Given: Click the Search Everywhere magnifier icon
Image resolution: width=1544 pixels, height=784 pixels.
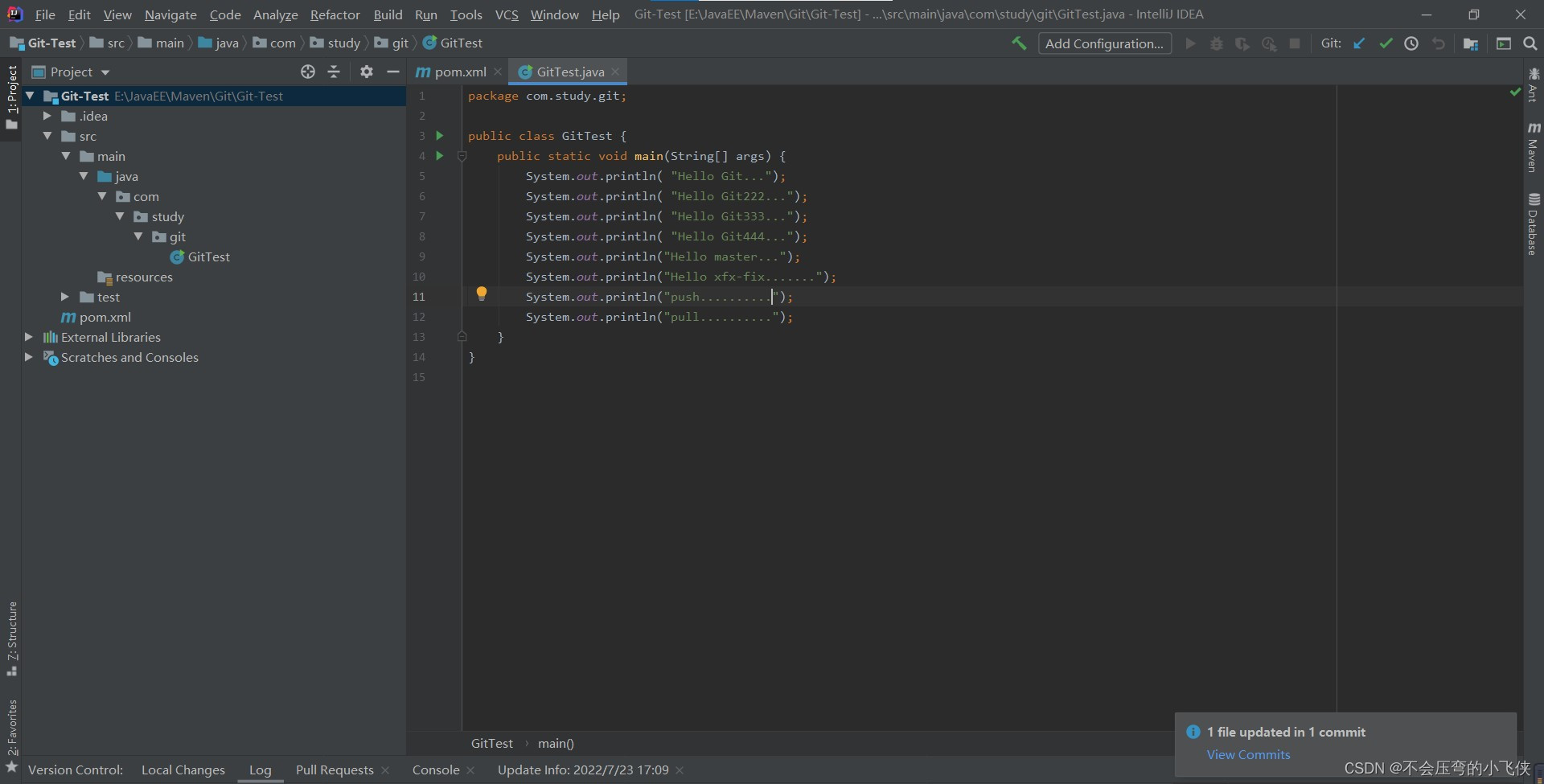Looking at the screenshot, I should tap(1530, 43).
